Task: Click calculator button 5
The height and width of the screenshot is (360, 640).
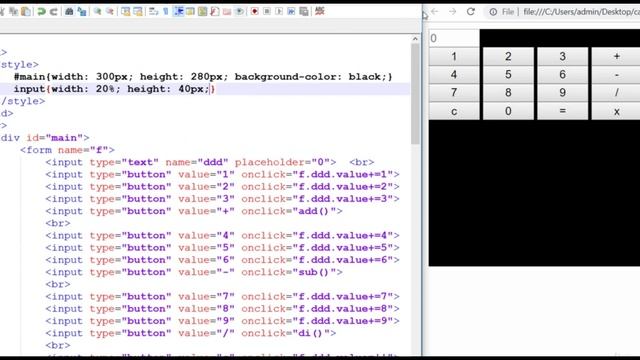Action: click(x=508, y=75)
